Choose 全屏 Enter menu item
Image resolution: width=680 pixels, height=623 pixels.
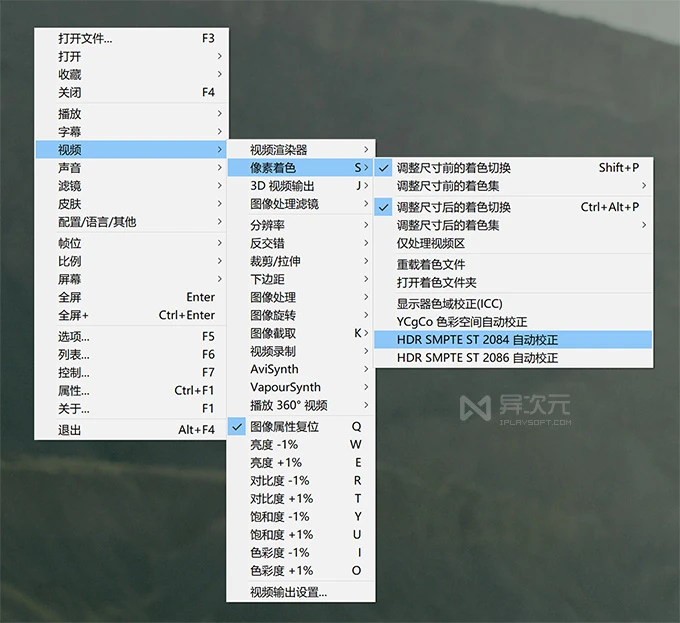[131, 297]
